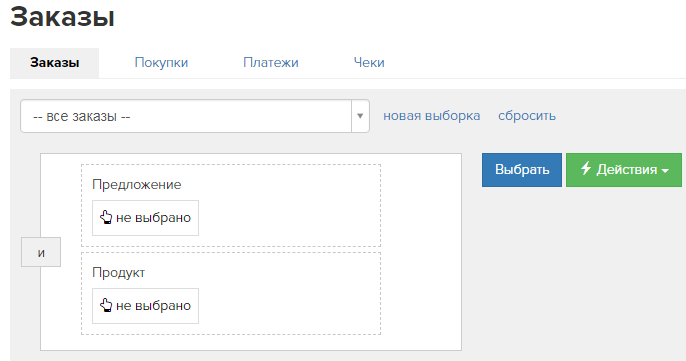Open the green Действия menu button
Image resolution: width=686 pixels, height=361 pixels.
tap(624, 170)
